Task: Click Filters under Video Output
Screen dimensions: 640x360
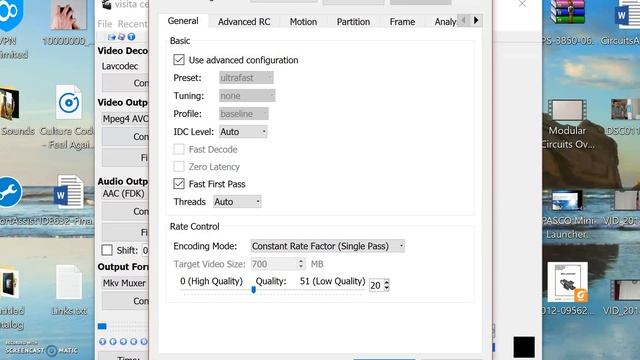Action: click(125, 158)
